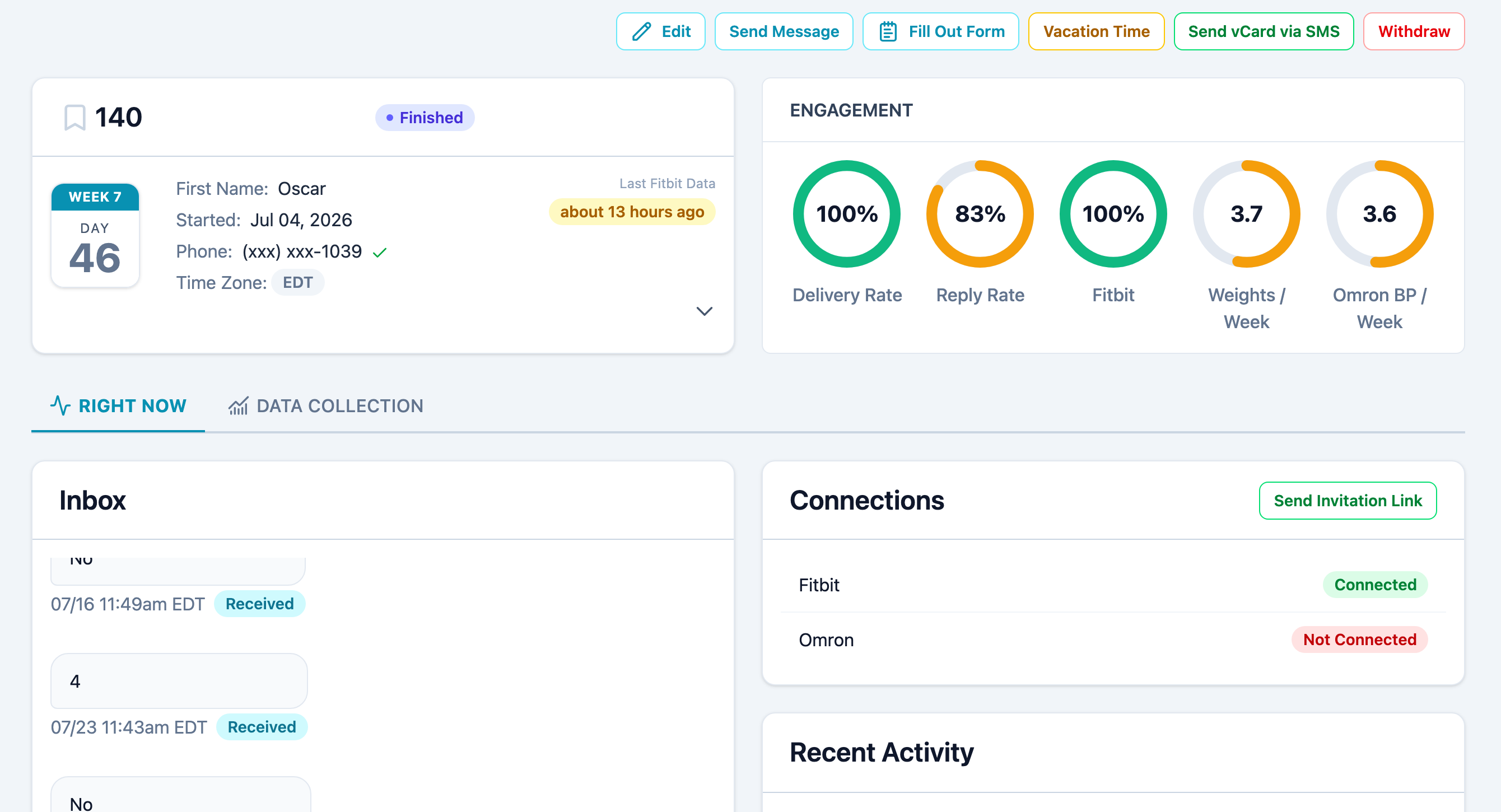Click 'about 13 hours ago' Fitbit badge
Screen dimensions: 1501x812
632,212
